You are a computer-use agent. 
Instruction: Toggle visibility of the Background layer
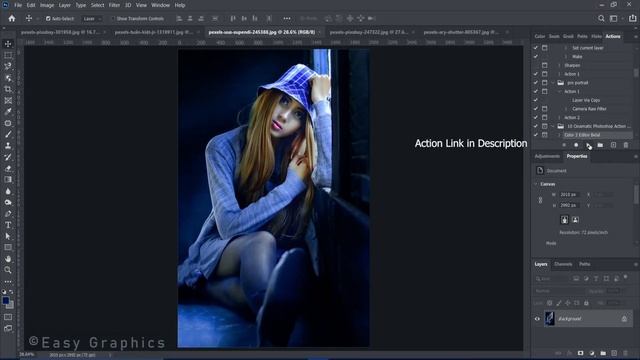(x=537, y=319)
